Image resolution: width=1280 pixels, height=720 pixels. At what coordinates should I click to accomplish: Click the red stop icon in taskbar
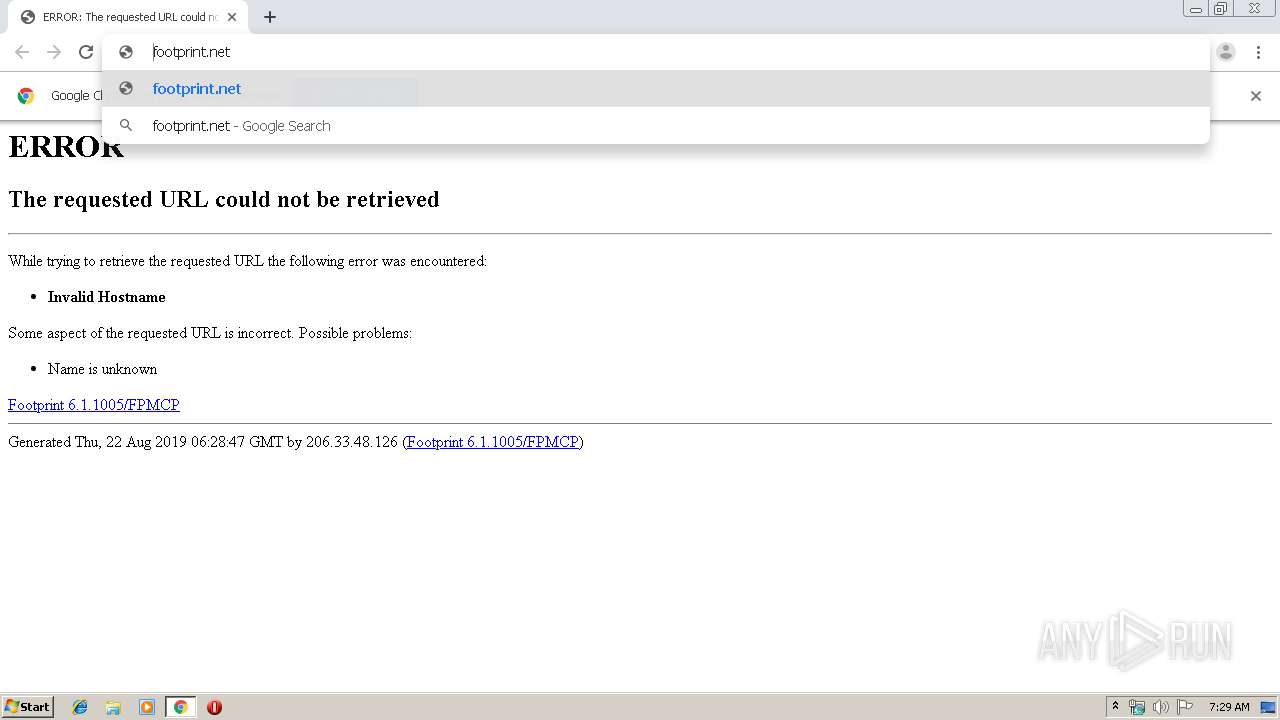click(x=214, y=707)
